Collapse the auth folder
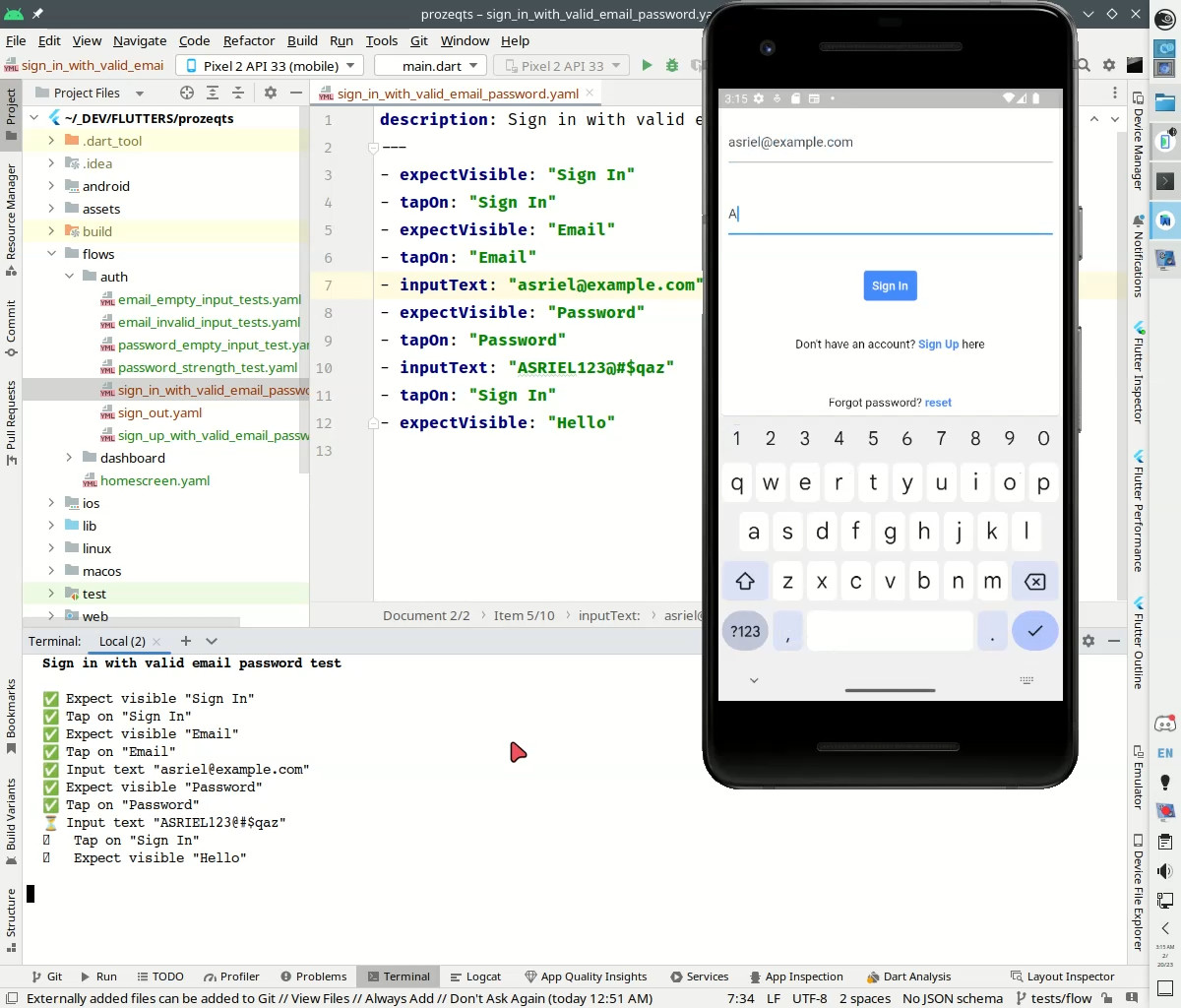The width and height of the screenshot is (1181, 1008). [69, 277]
